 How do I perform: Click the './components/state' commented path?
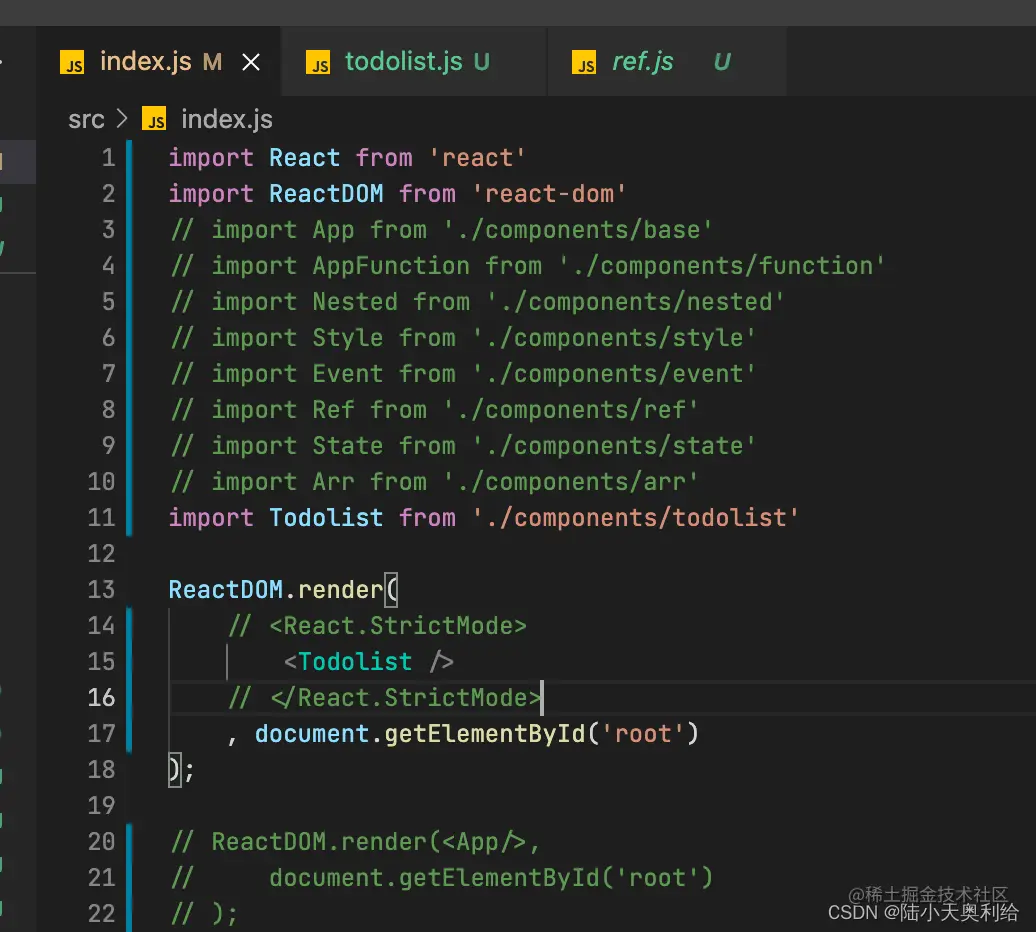(614, 446)
